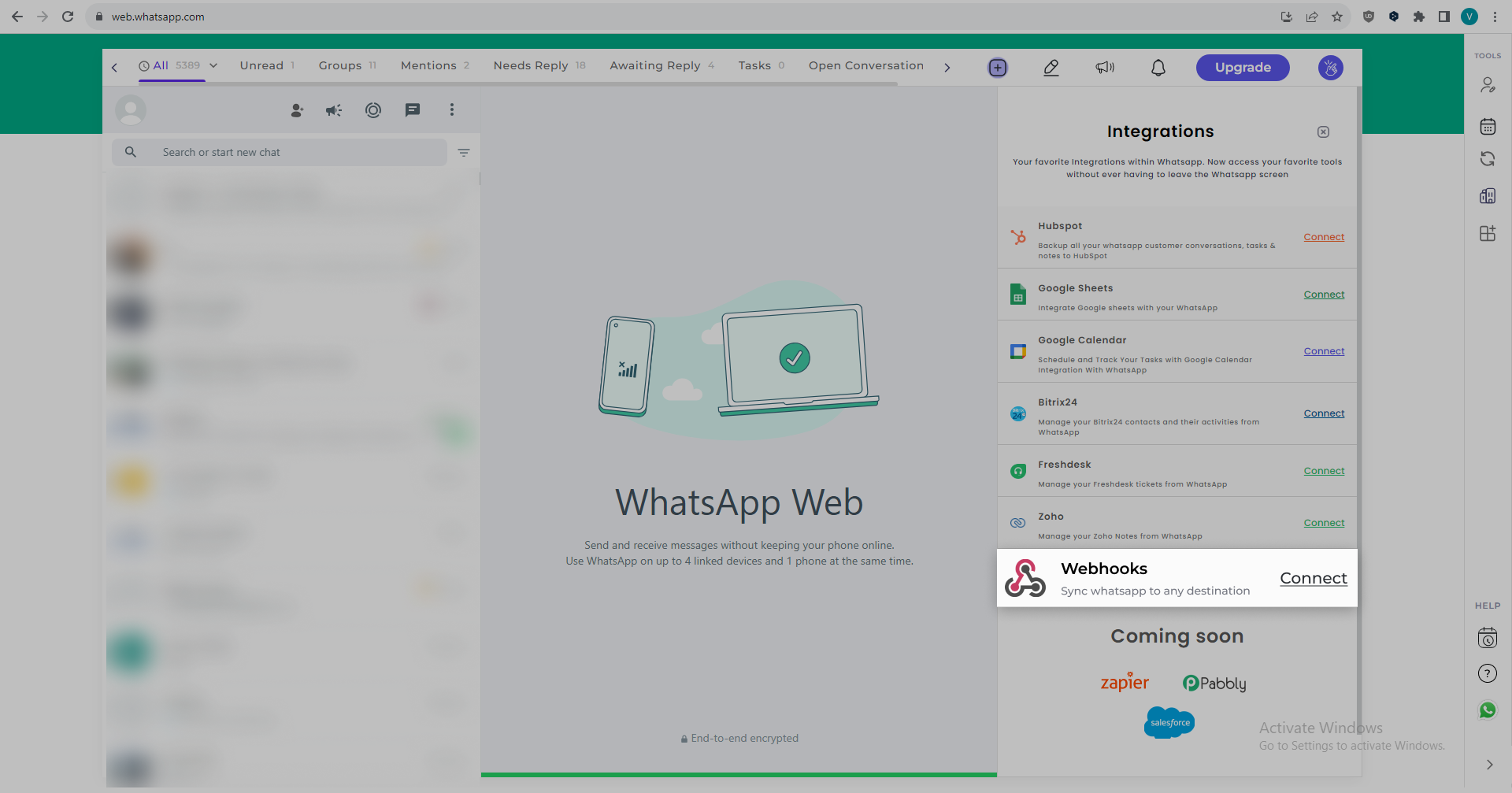Open the Open Conversation tab
Image resolution: width=1512 pixels, height=793 pixels.
(865, 65)
